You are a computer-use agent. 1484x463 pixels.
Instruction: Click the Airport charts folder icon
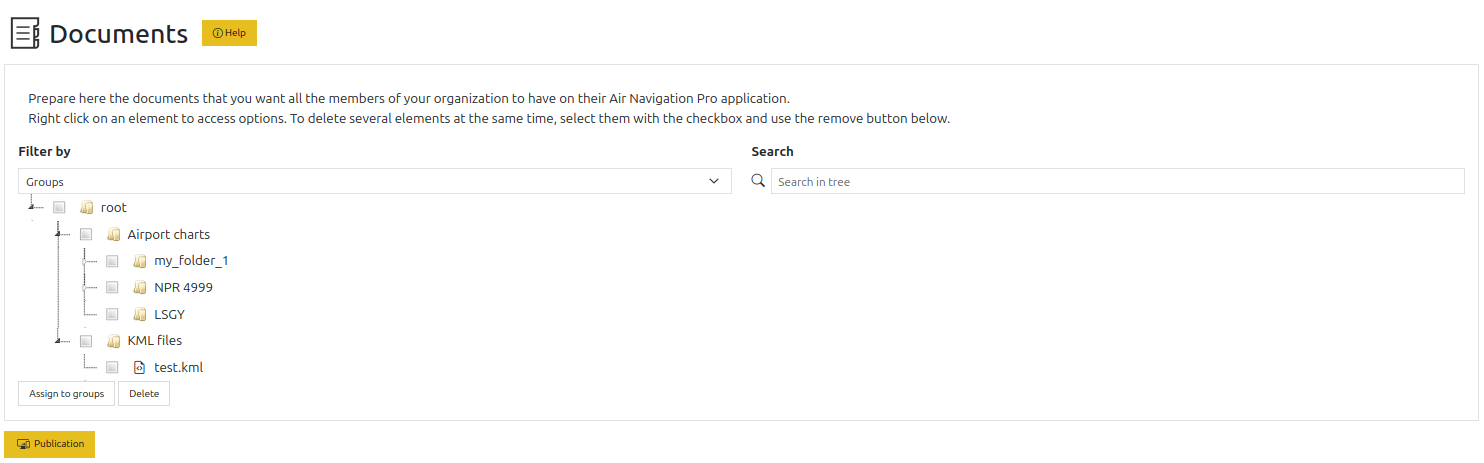113,235
